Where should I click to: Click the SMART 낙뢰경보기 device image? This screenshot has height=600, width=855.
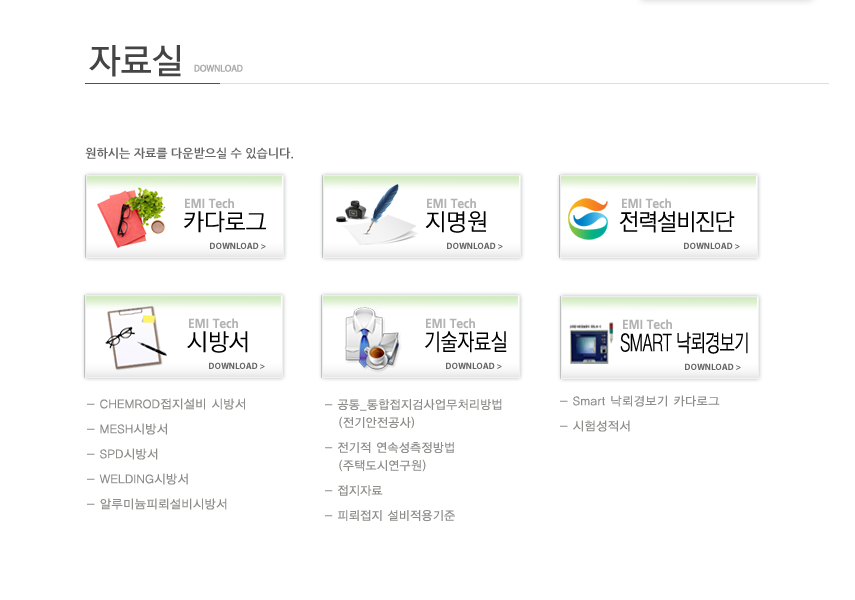591,343
